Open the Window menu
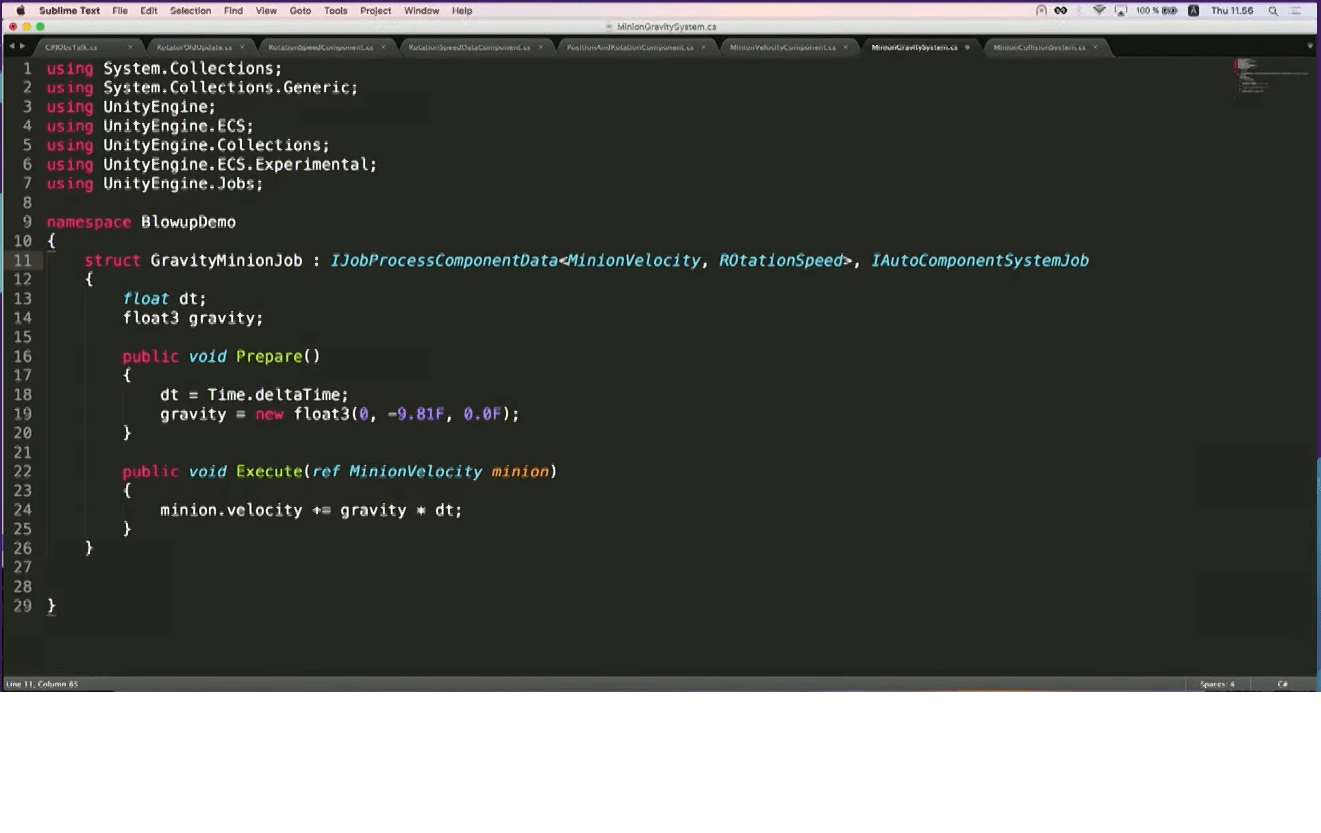This screenshot has width=1321, height=833. (421, 11)
